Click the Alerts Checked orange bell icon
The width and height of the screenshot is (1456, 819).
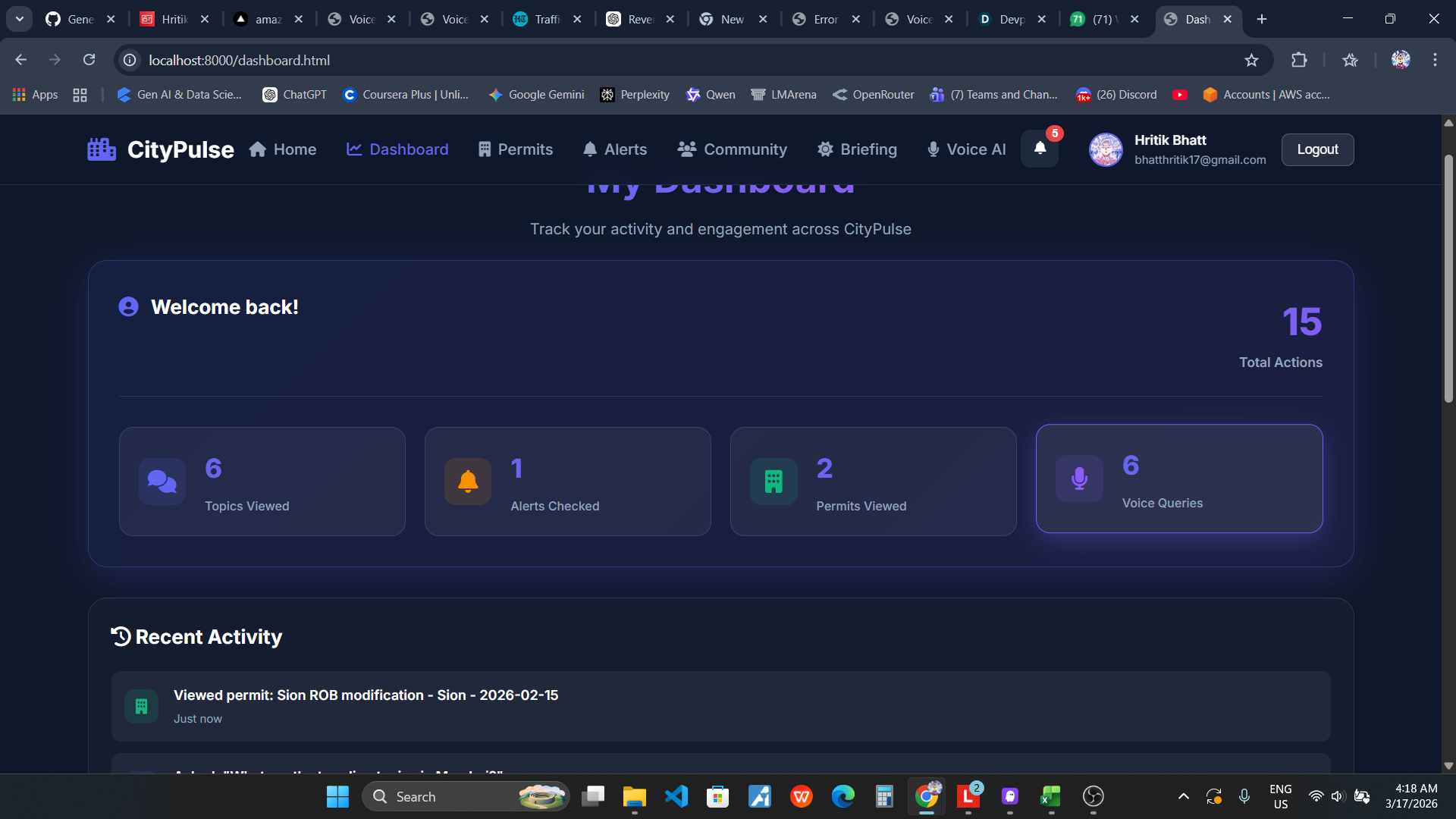pos(468,482)
